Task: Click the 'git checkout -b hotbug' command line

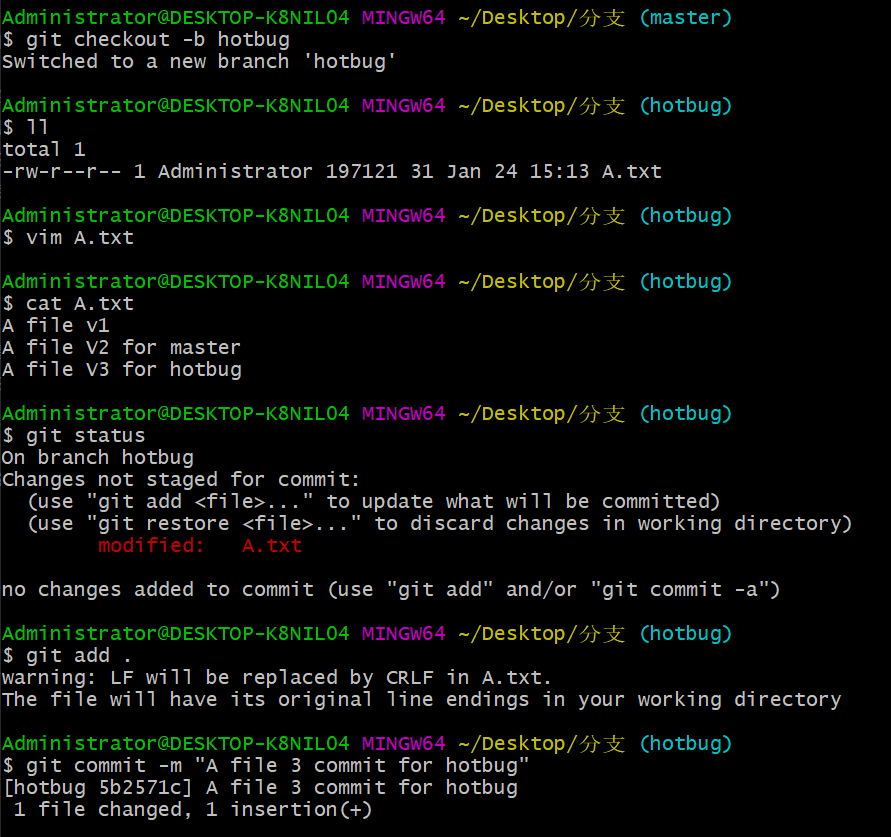Action: (x=146, y=40)
